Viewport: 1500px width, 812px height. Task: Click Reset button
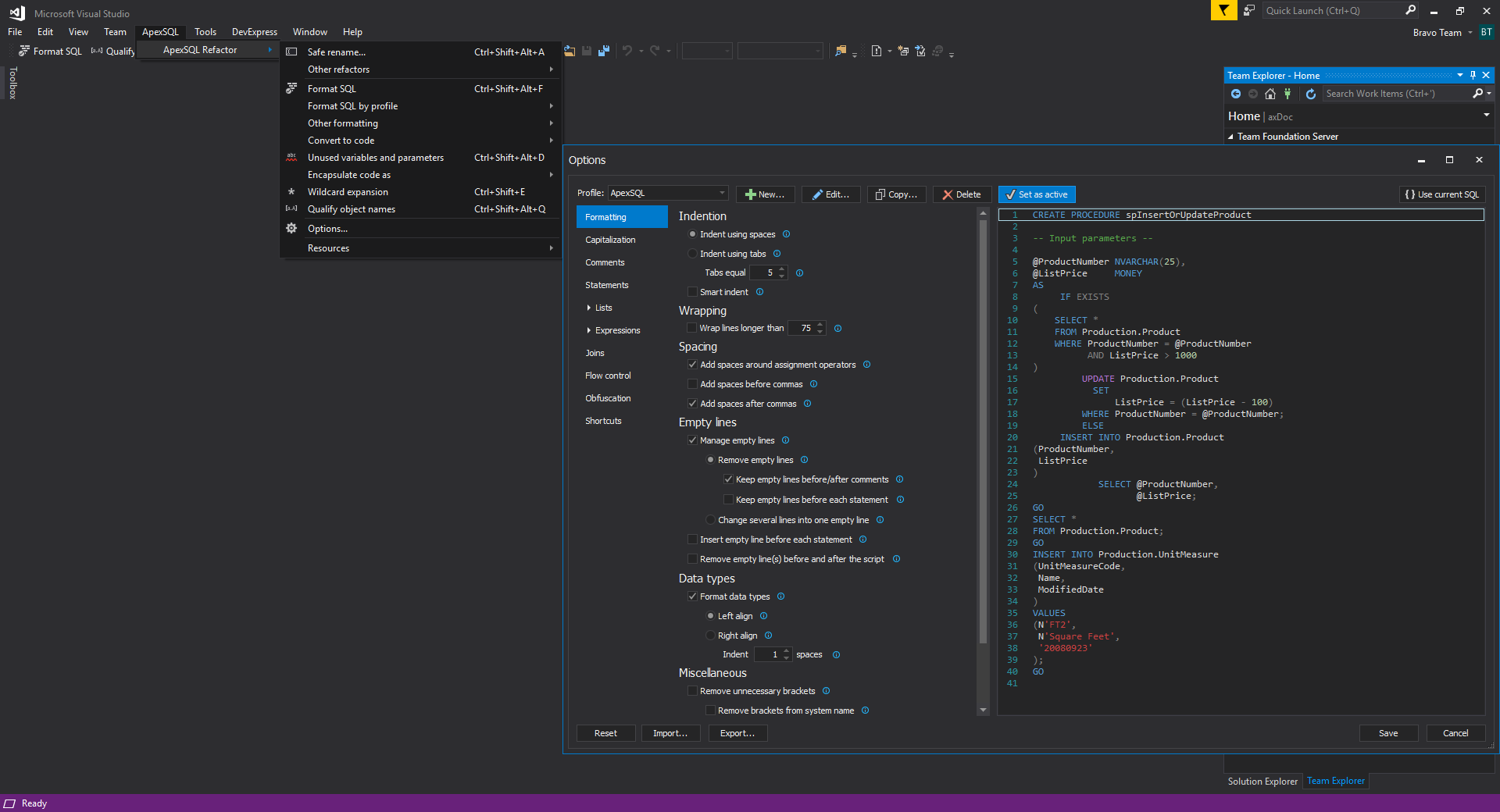coord(605,733)
